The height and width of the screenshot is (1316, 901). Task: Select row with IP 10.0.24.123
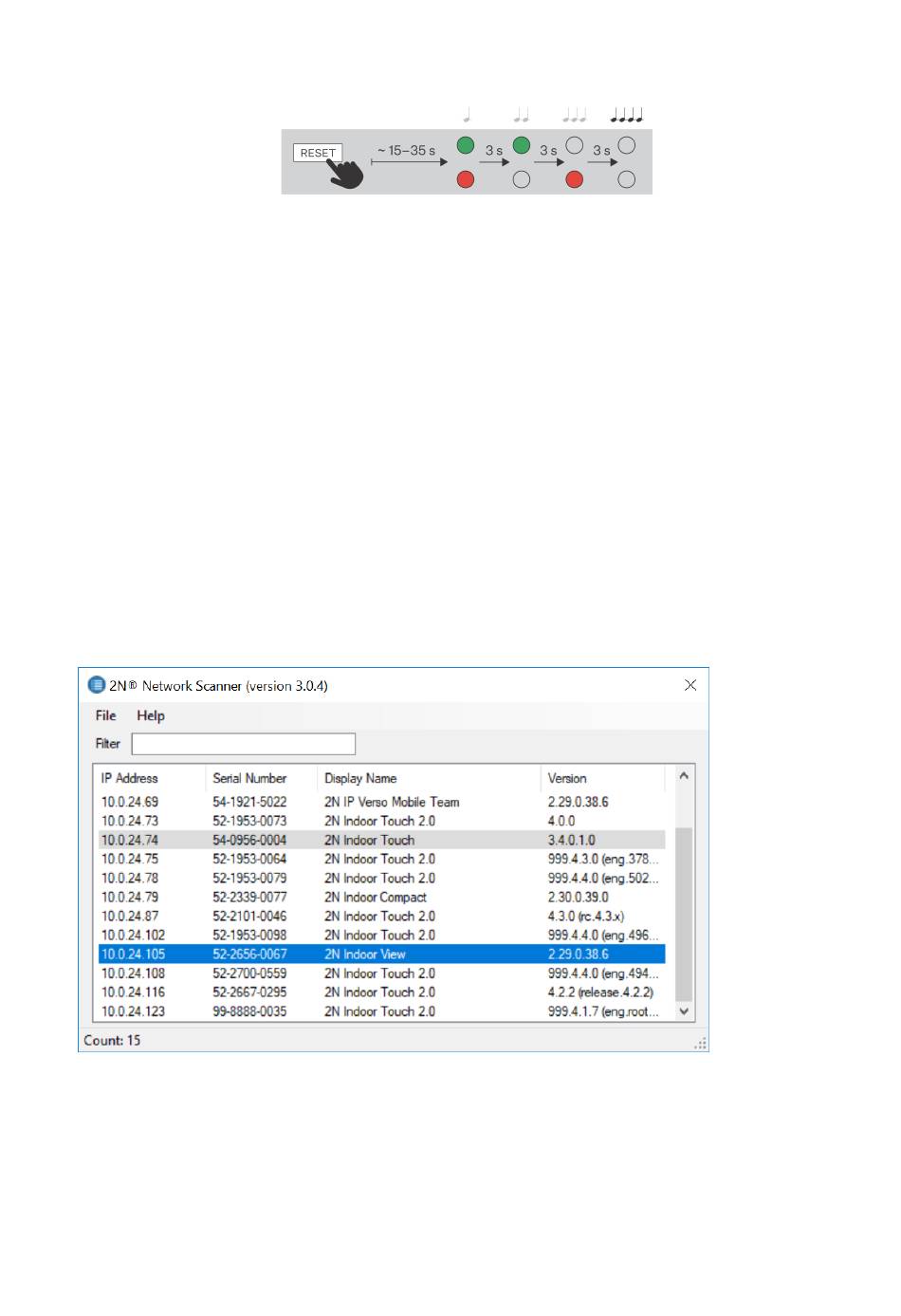point(381,1011)
